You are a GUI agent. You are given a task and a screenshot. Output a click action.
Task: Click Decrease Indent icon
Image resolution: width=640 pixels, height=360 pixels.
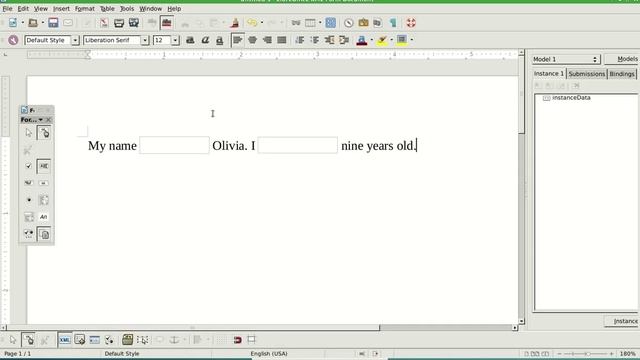329,40
